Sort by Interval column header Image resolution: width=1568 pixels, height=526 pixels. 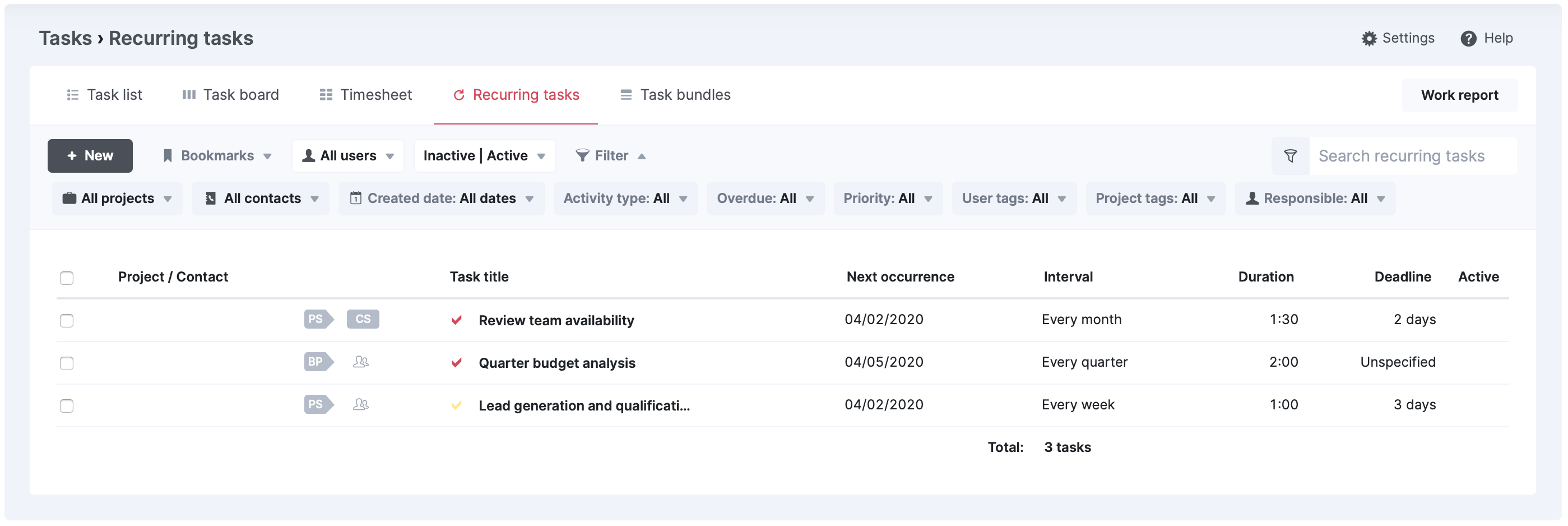1068,277
